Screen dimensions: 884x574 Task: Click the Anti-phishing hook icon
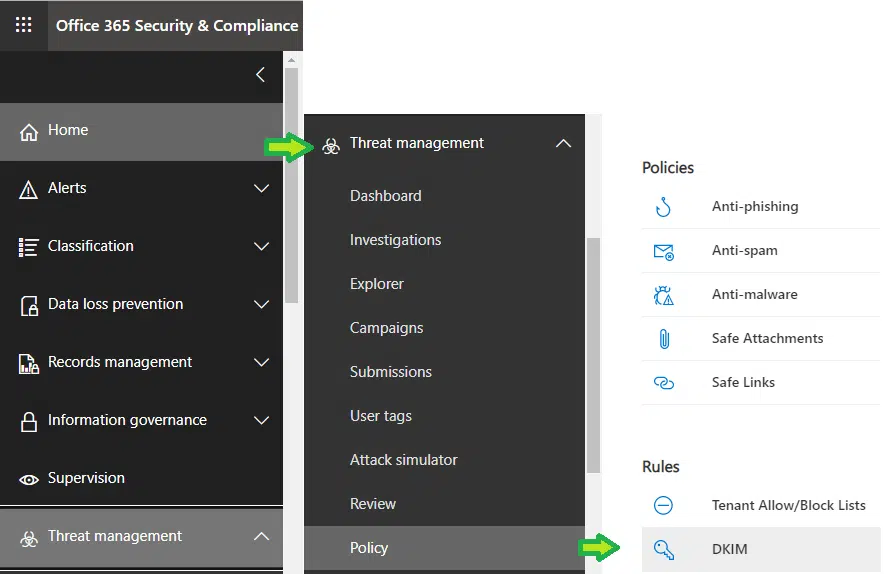(663, 207)
